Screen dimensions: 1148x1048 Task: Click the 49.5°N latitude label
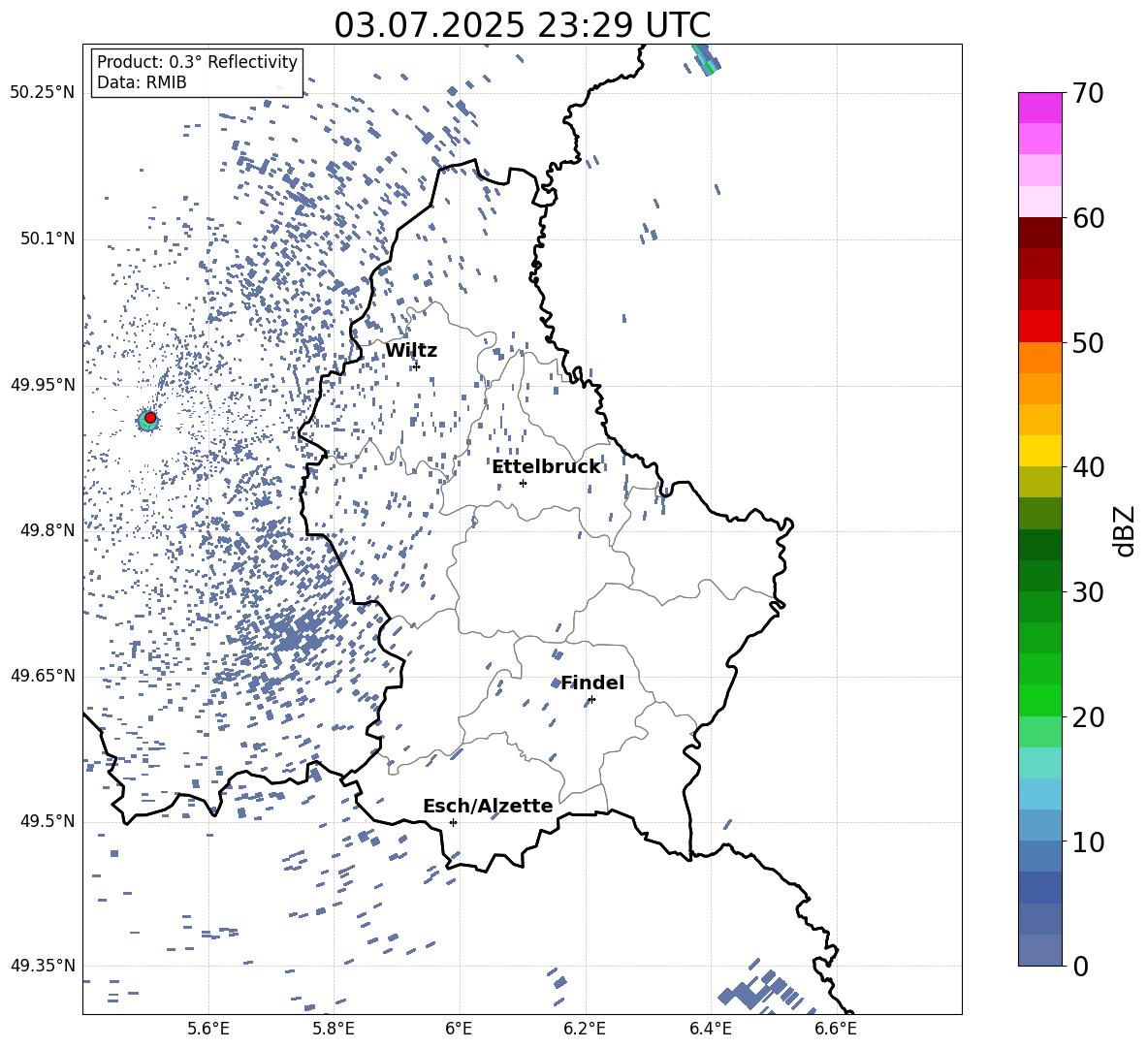[x=47, y=821]
